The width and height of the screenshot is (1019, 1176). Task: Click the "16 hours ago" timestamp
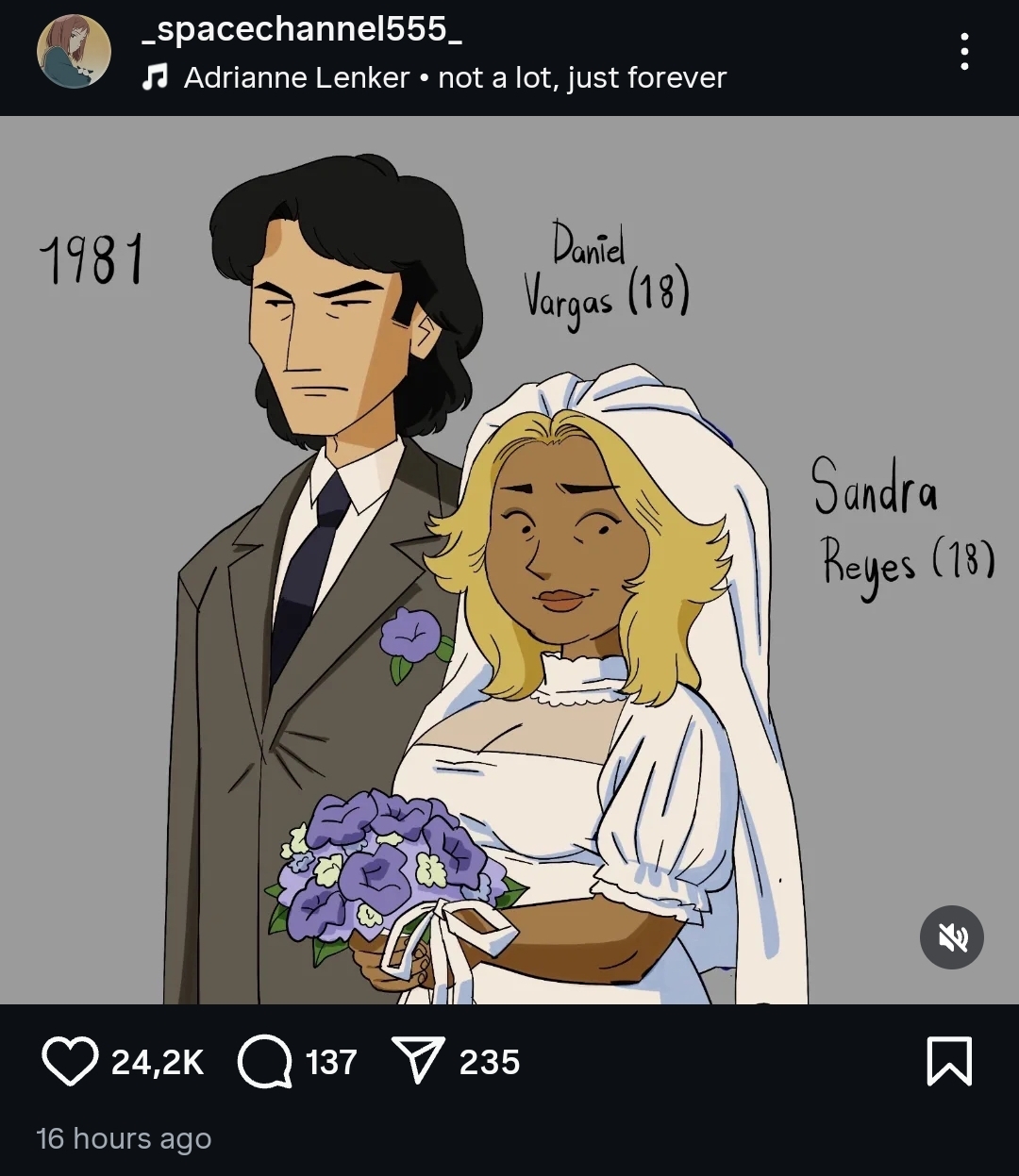coord(124,1138)
